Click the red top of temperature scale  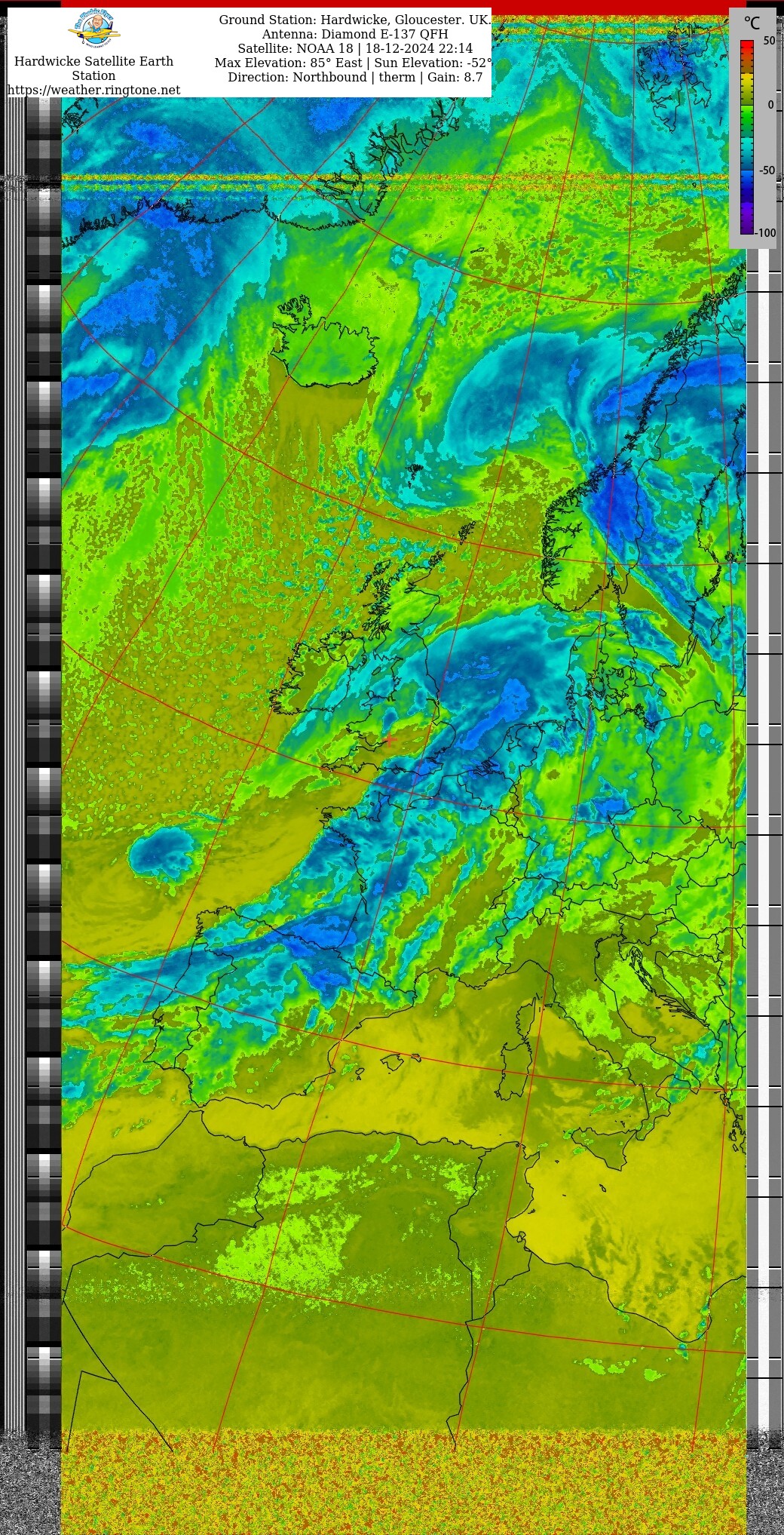(746, 47)
